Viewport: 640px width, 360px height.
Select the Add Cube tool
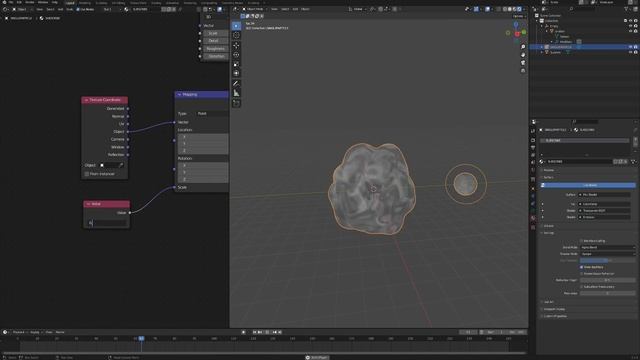(x=236, y=103)
